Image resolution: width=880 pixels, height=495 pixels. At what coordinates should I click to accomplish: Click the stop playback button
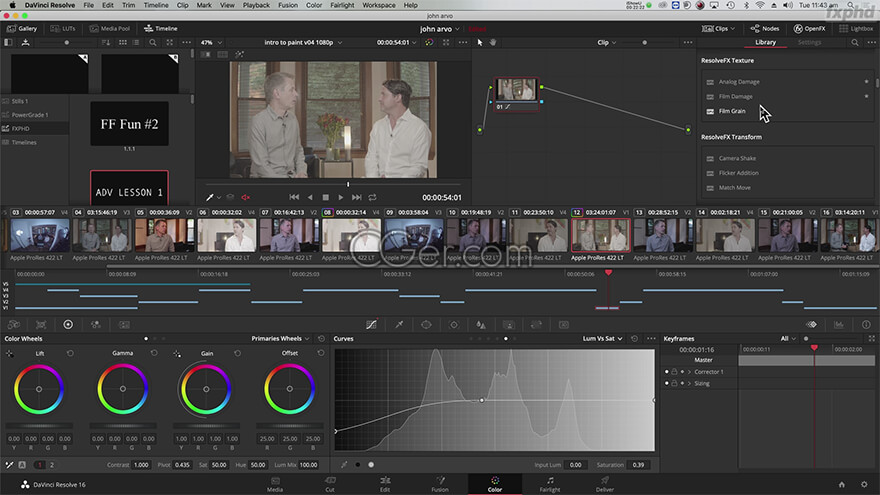(x=326, y=198)
